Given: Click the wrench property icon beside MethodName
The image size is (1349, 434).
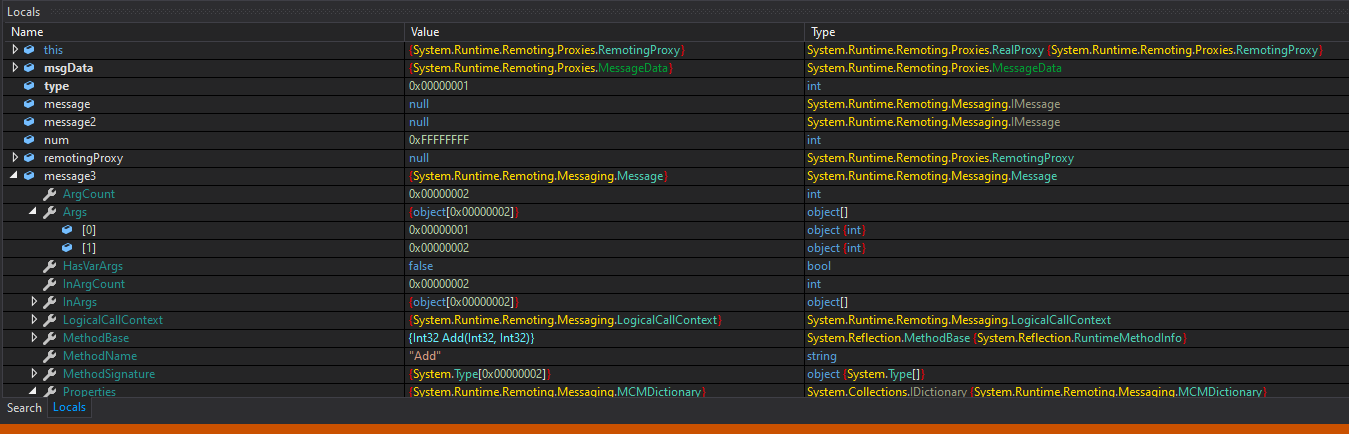Looking at the screenshot, I should click(x=49, y=356).
